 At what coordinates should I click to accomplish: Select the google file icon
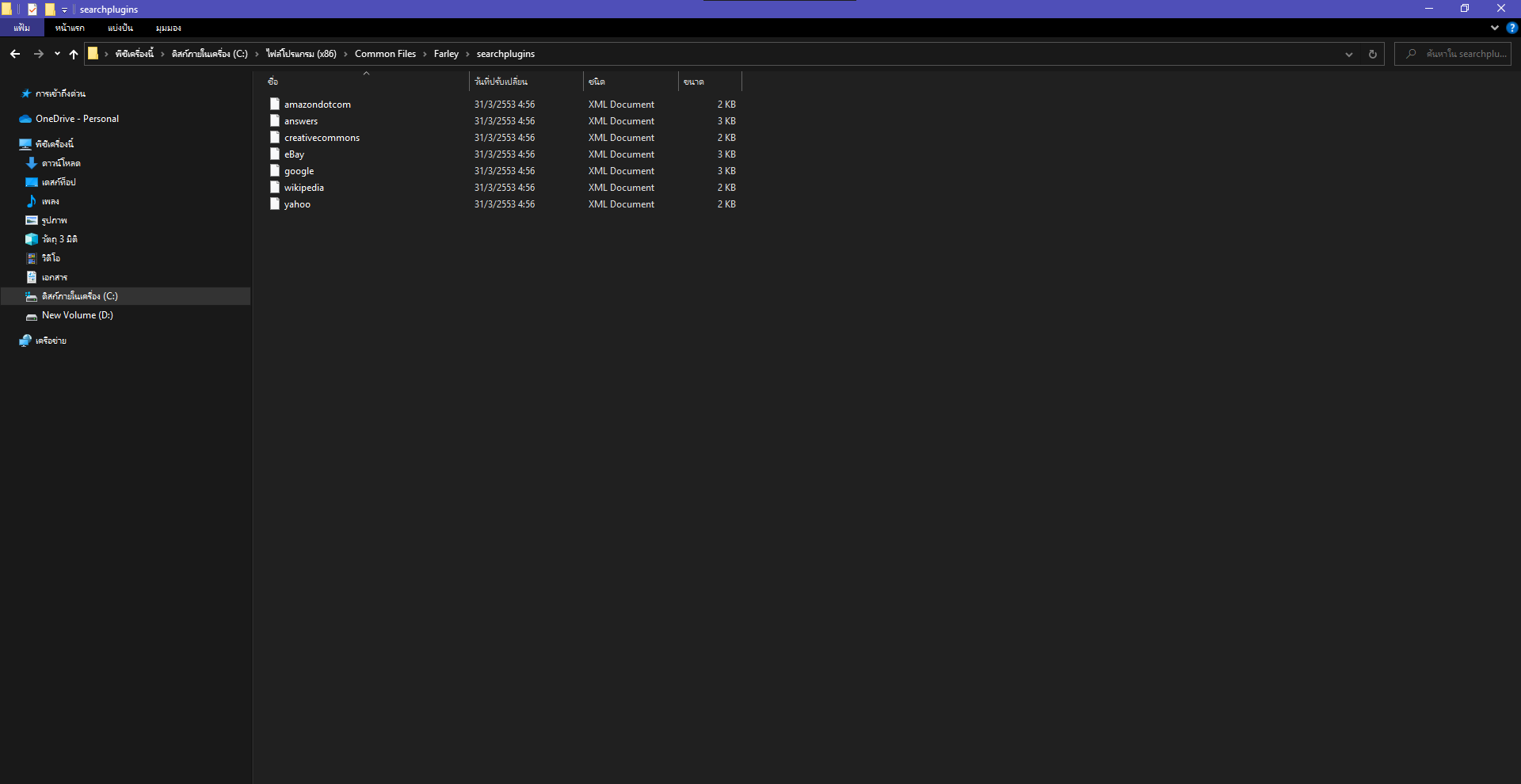point(275,171)
